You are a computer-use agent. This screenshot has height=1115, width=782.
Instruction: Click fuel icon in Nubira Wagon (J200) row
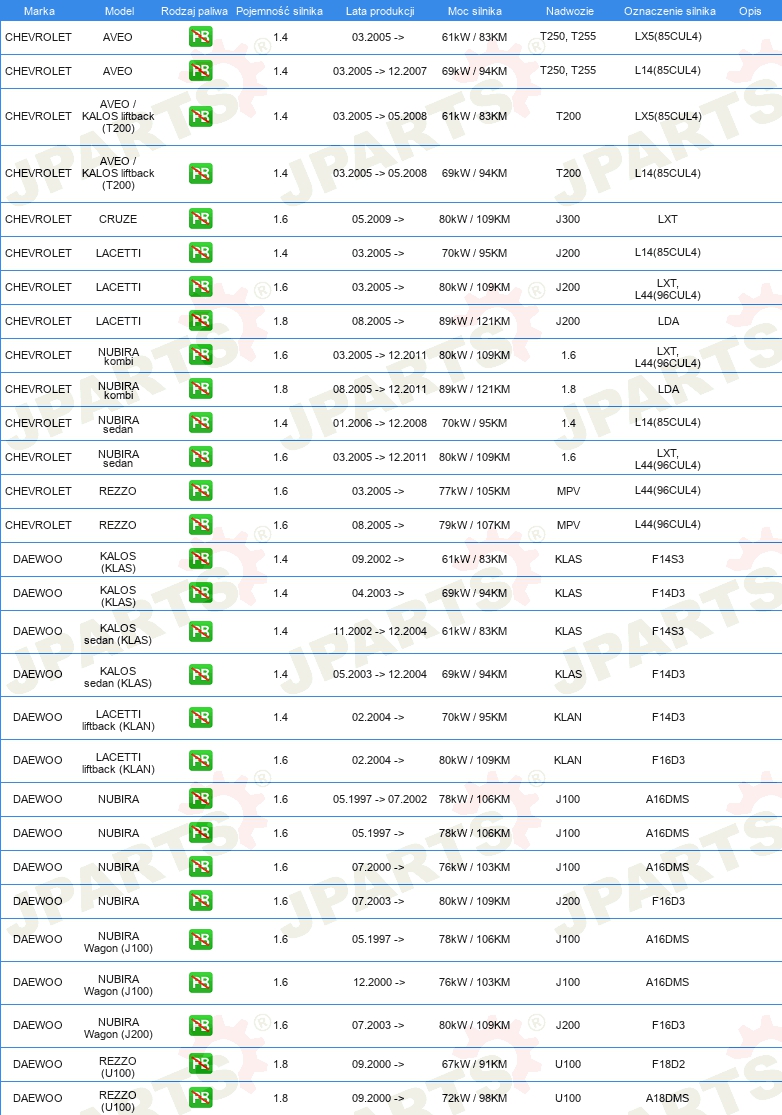(200, 1025)
